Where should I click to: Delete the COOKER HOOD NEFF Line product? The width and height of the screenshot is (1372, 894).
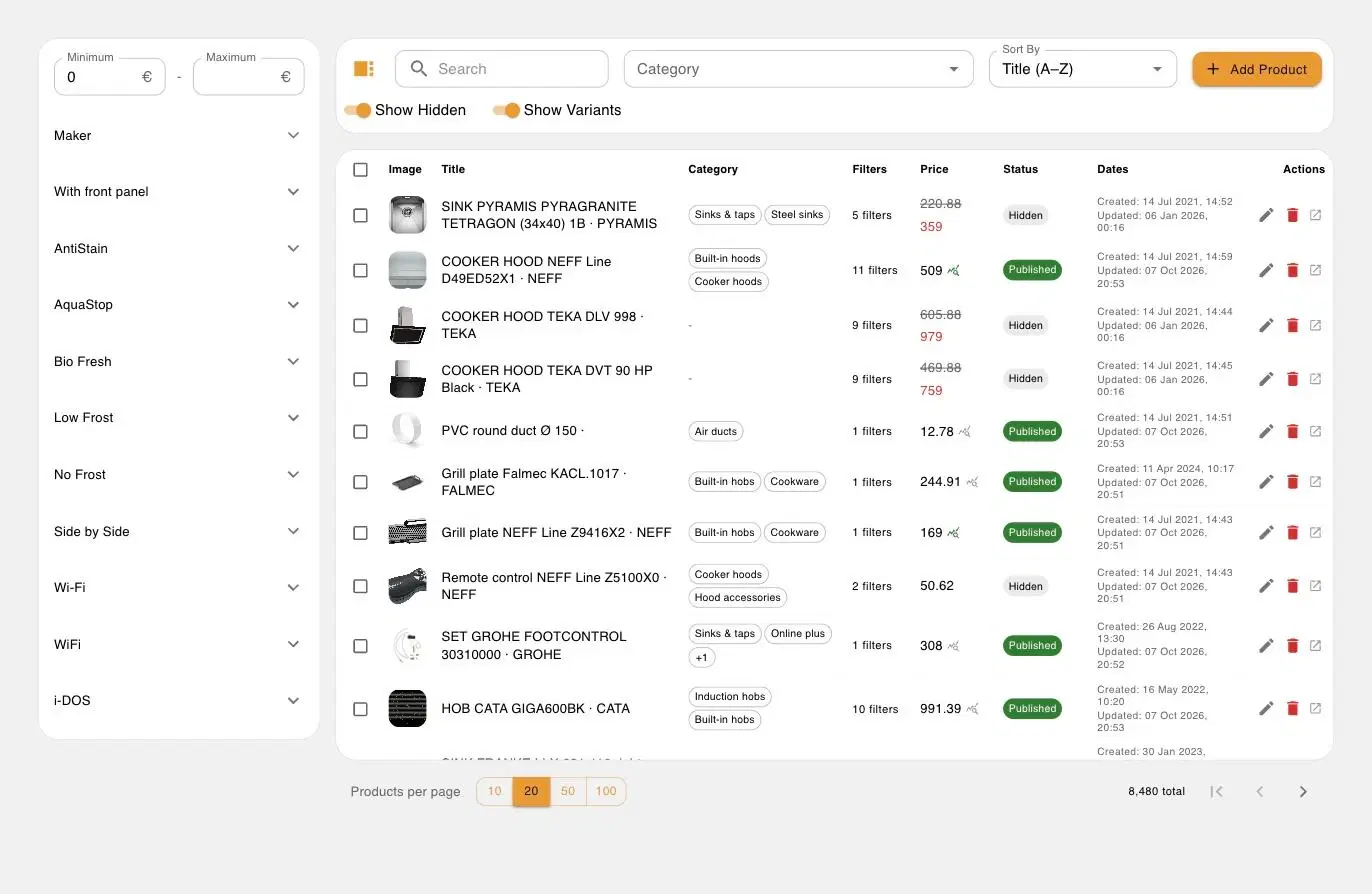click(x=1292, y=270)
